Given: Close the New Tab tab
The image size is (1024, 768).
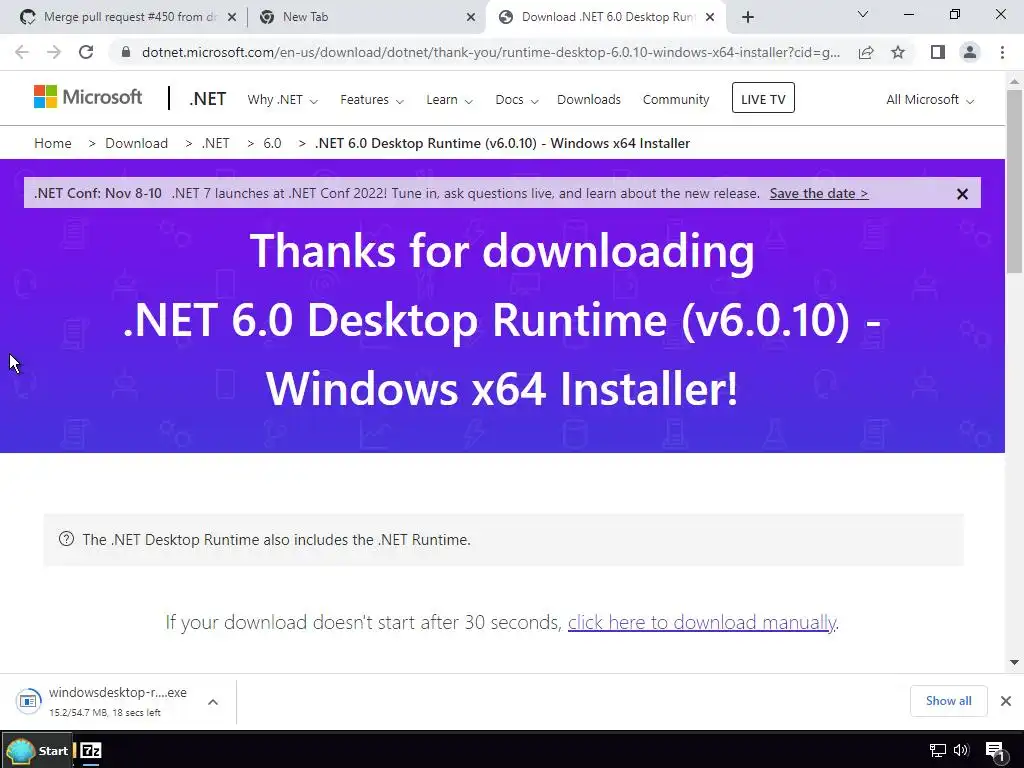Looking at the screenshot, I should tap(471, 18).
